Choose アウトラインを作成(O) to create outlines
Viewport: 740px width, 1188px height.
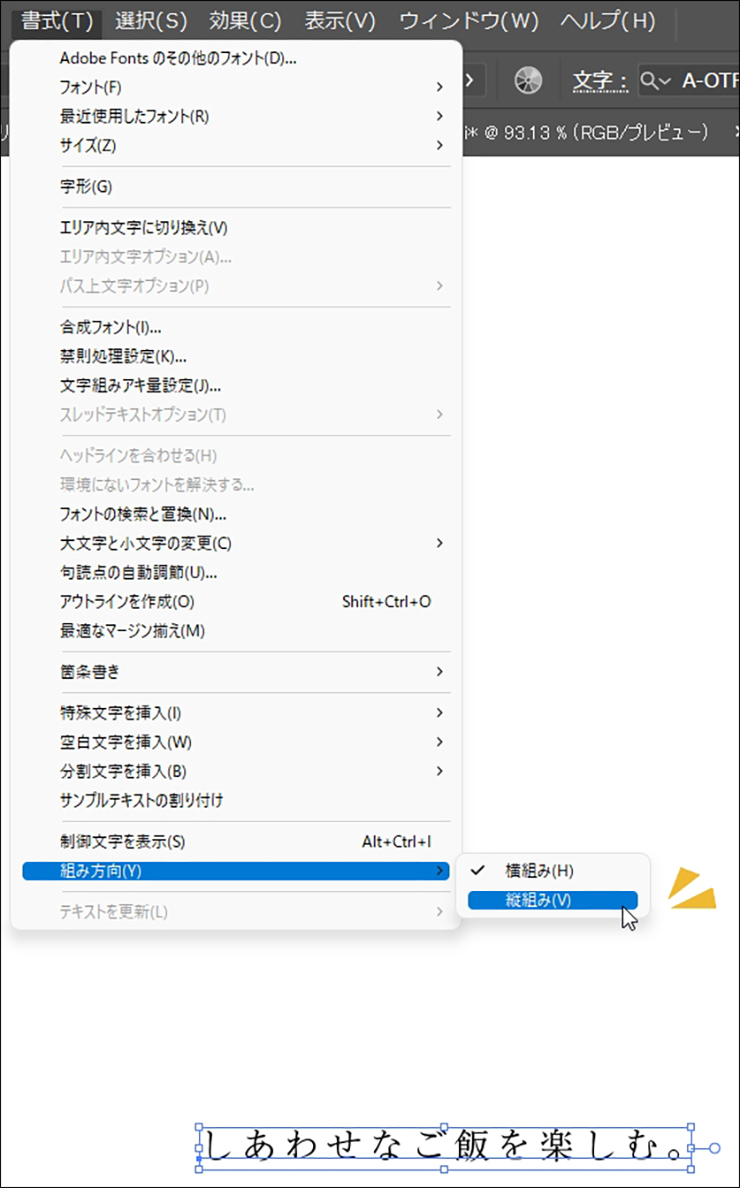click(127, 602)
